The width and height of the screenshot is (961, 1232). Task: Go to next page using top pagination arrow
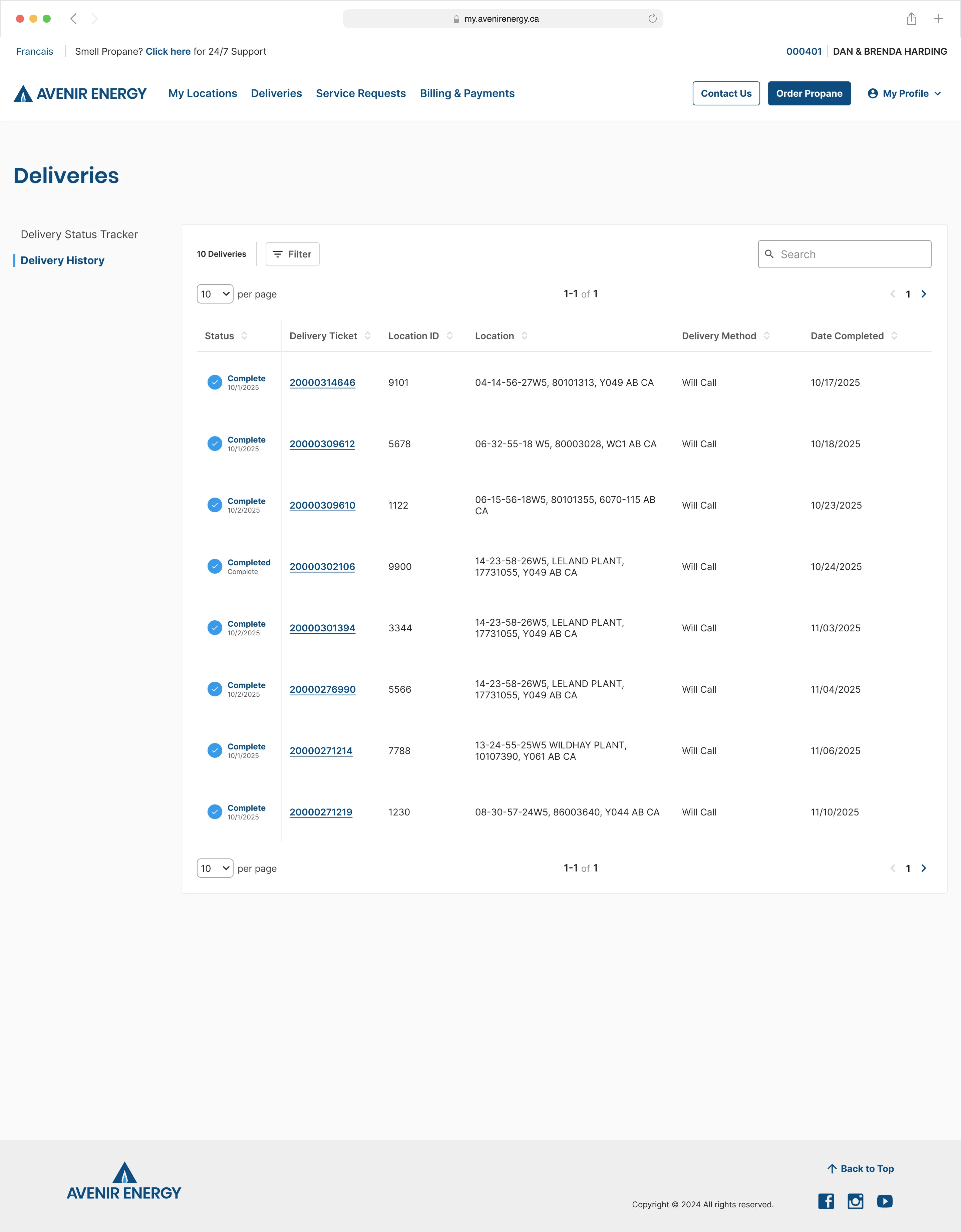[x=924, y=294]
